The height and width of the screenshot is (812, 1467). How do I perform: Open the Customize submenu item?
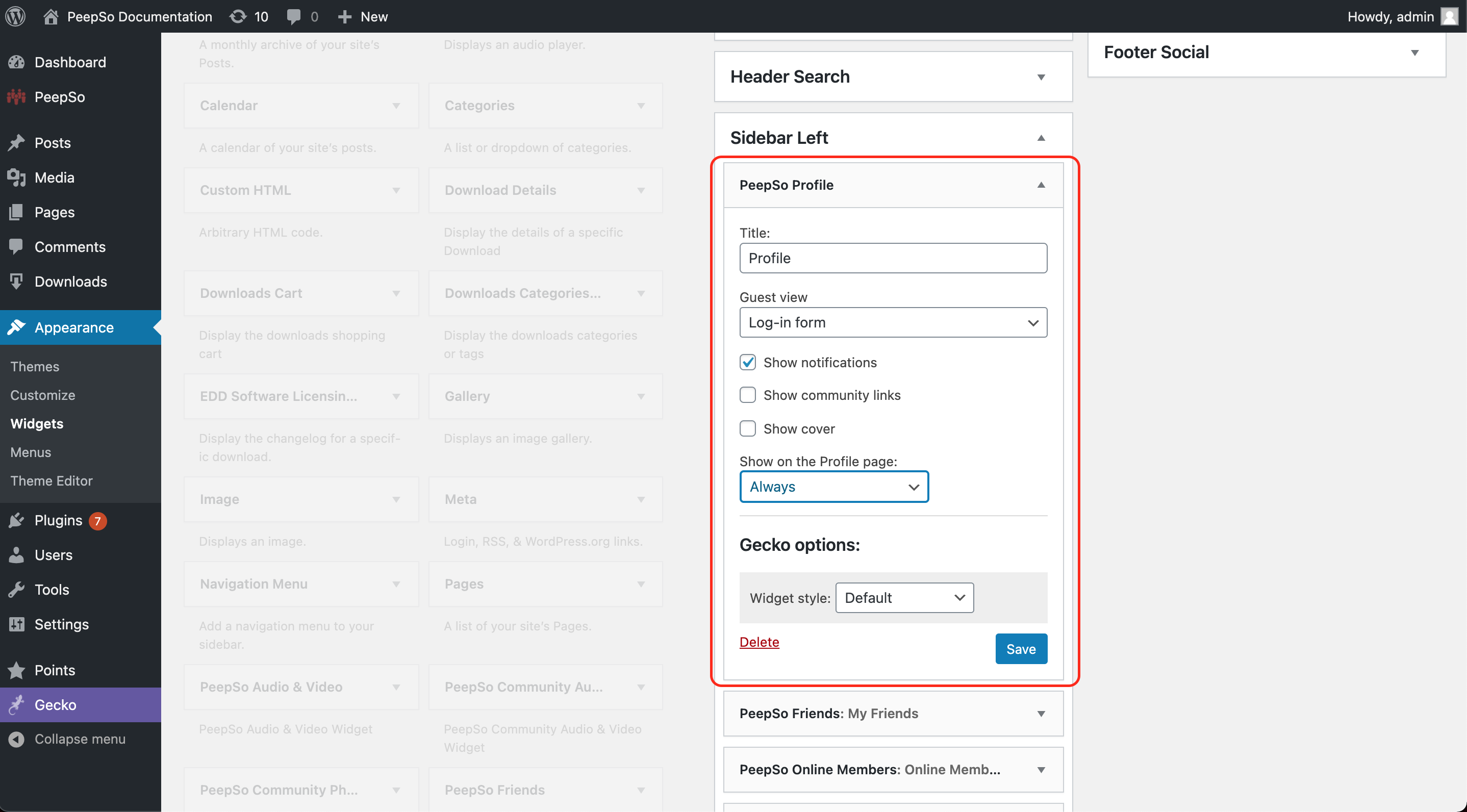tap(43, 395)
